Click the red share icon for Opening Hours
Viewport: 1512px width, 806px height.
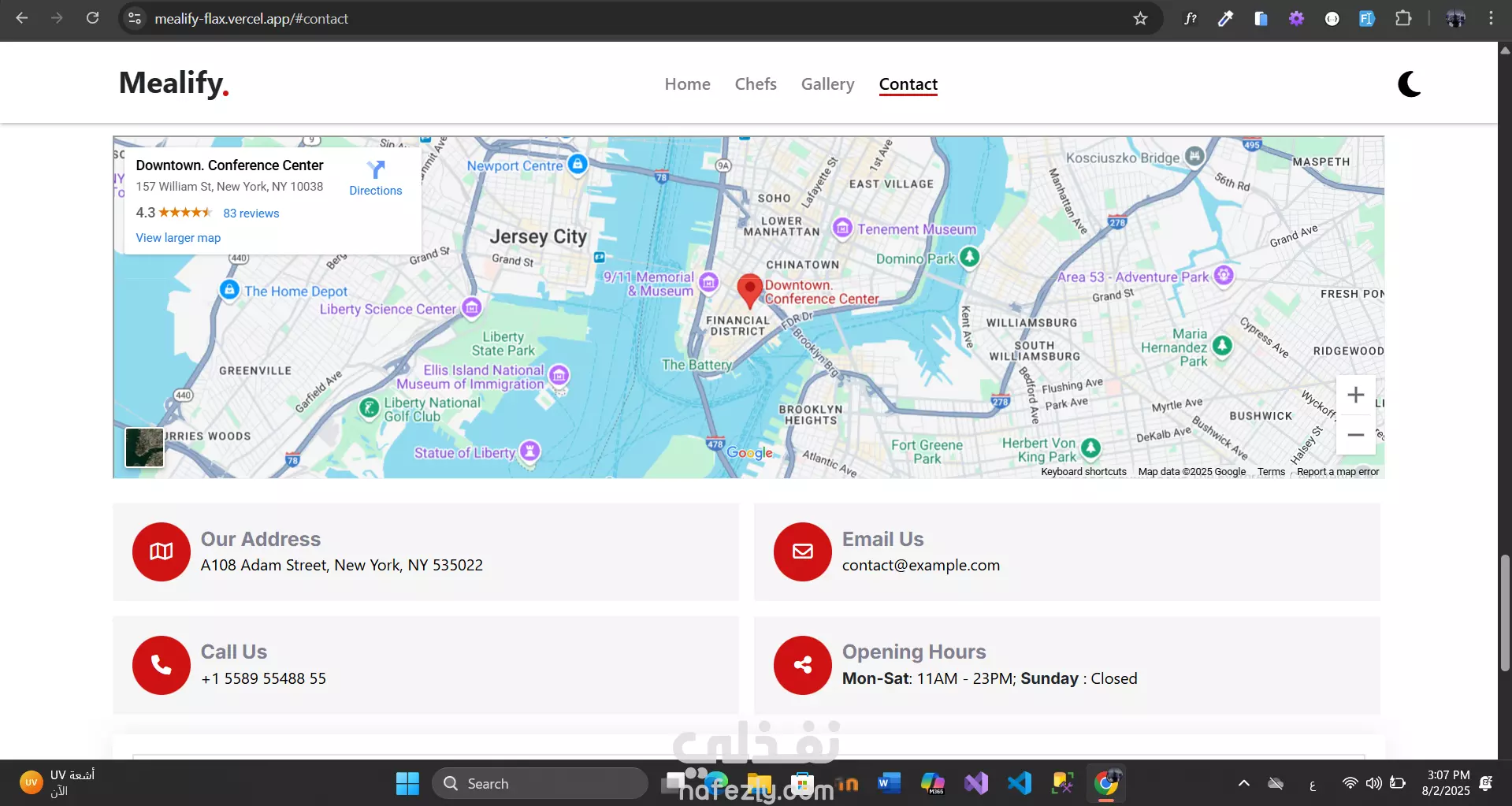click(803, 665)
